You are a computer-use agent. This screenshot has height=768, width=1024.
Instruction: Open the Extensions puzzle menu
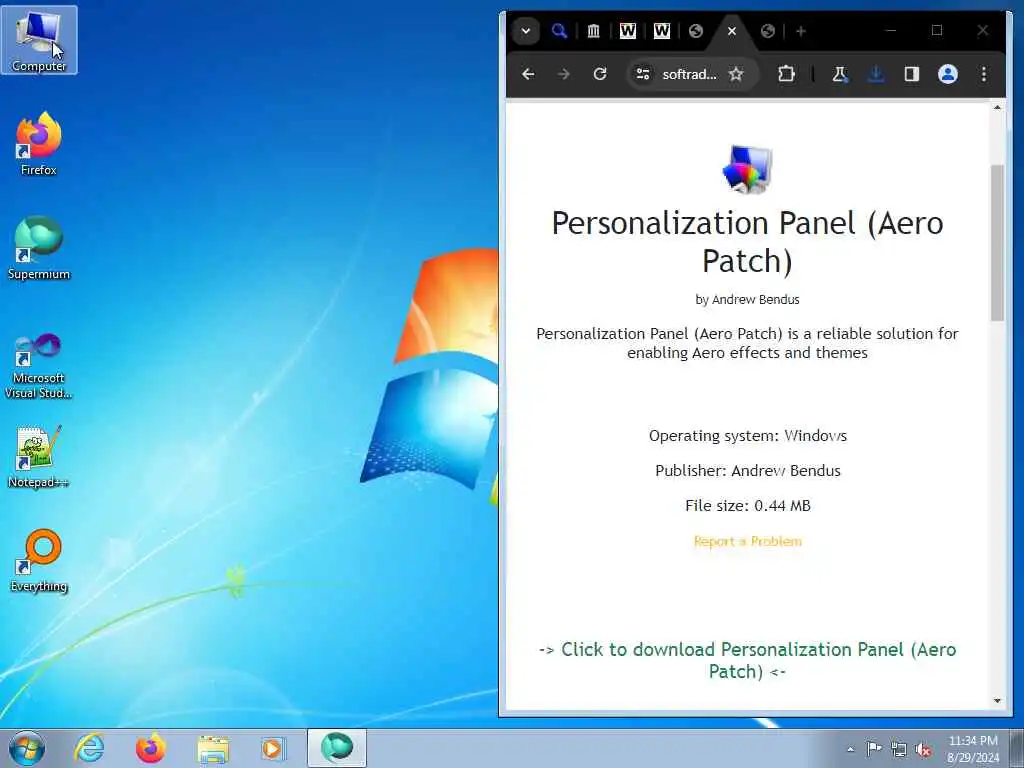786,74
